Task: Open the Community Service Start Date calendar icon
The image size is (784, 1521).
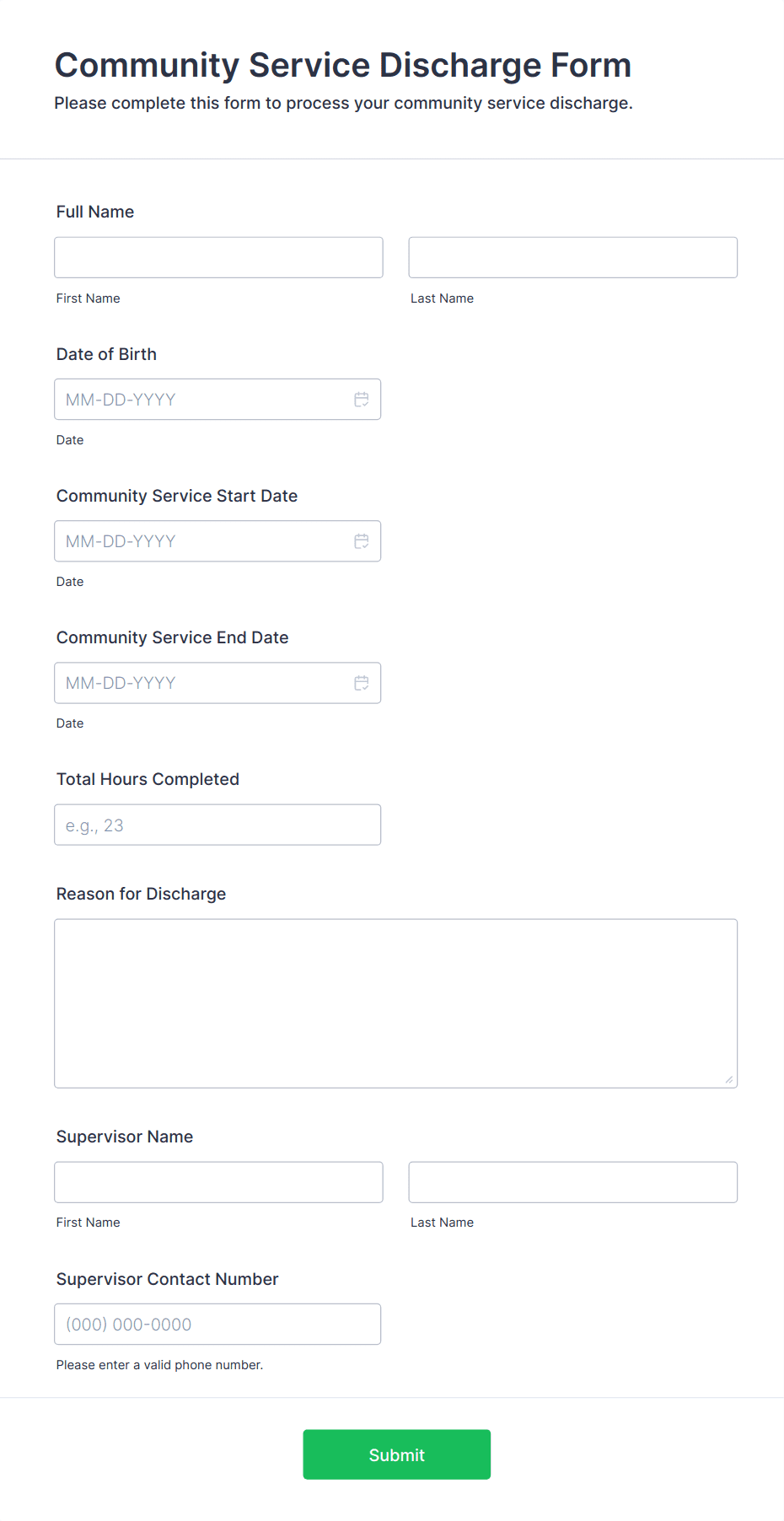Action: tap(362, 541)
